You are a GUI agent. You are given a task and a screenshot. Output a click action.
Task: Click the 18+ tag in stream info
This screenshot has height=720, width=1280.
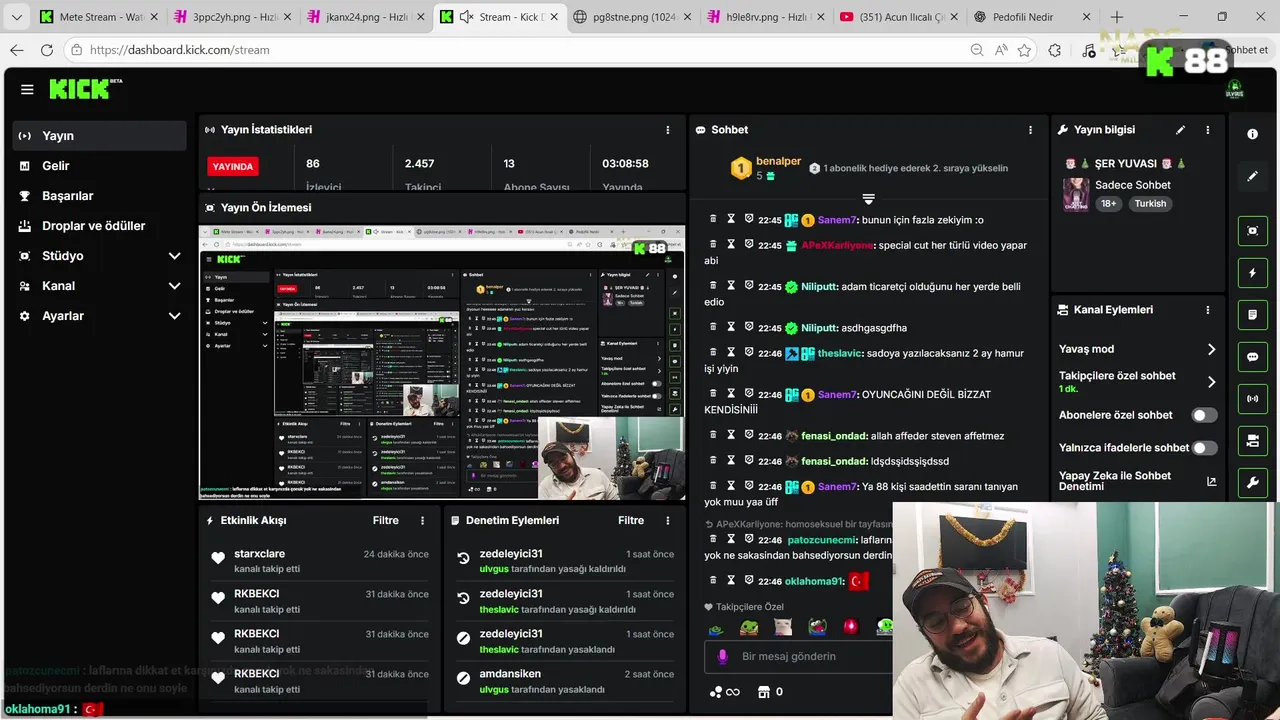pyautogui.click(x=1108, y=203)
